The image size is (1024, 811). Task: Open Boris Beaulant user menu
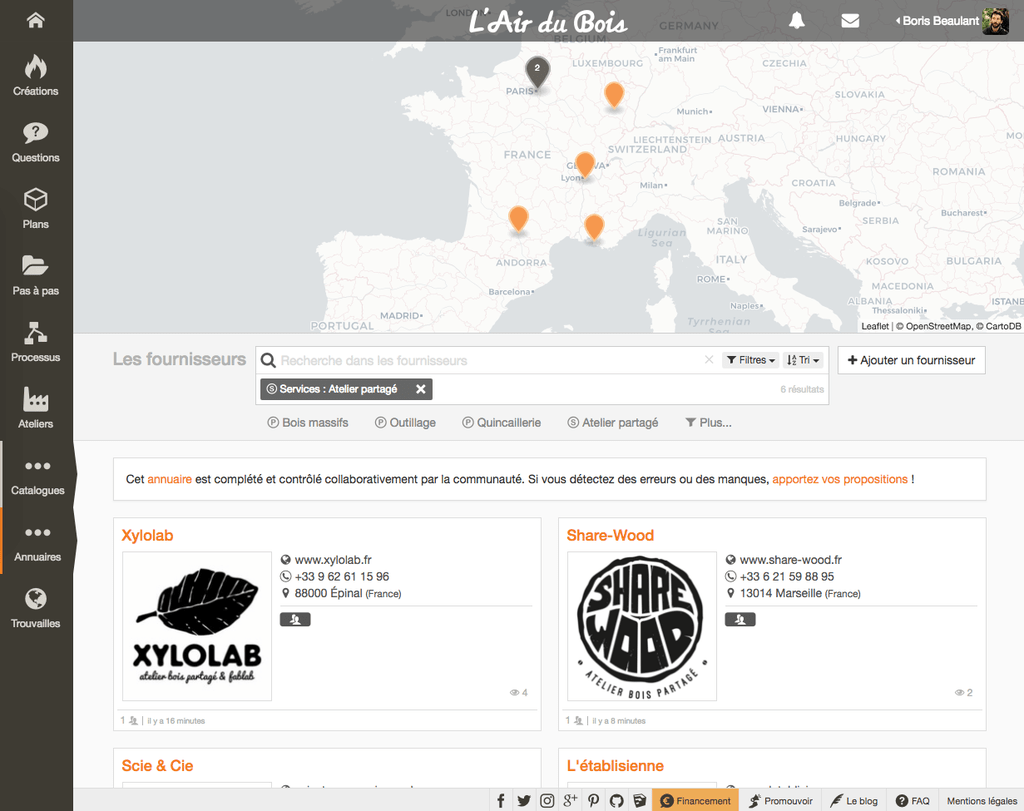click(x=952, y=21)
